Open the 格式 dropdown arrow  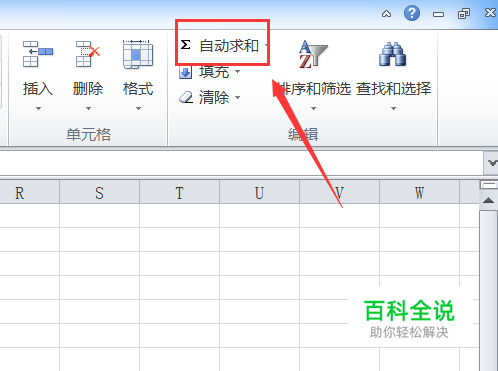[x=138, y=108]
